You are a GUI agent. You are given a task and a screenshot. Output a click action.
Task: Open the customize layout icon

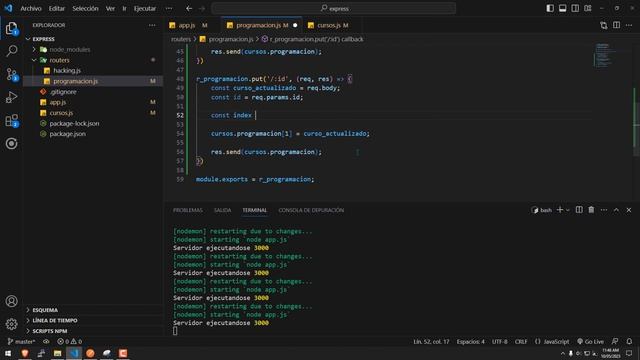coord(588,8)
